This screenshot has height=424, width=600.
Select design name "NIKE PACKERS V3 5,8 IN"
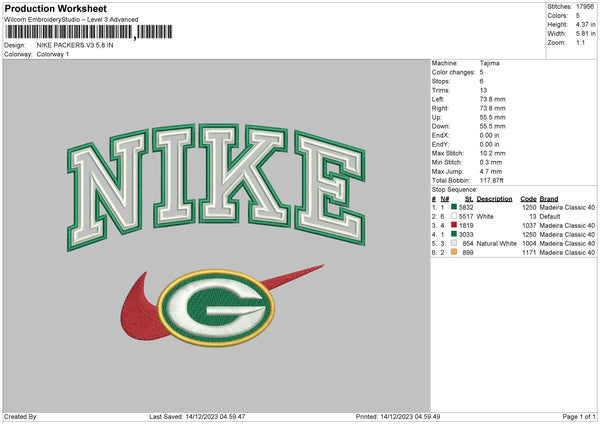pyautogui.click(x=75, y=45)
